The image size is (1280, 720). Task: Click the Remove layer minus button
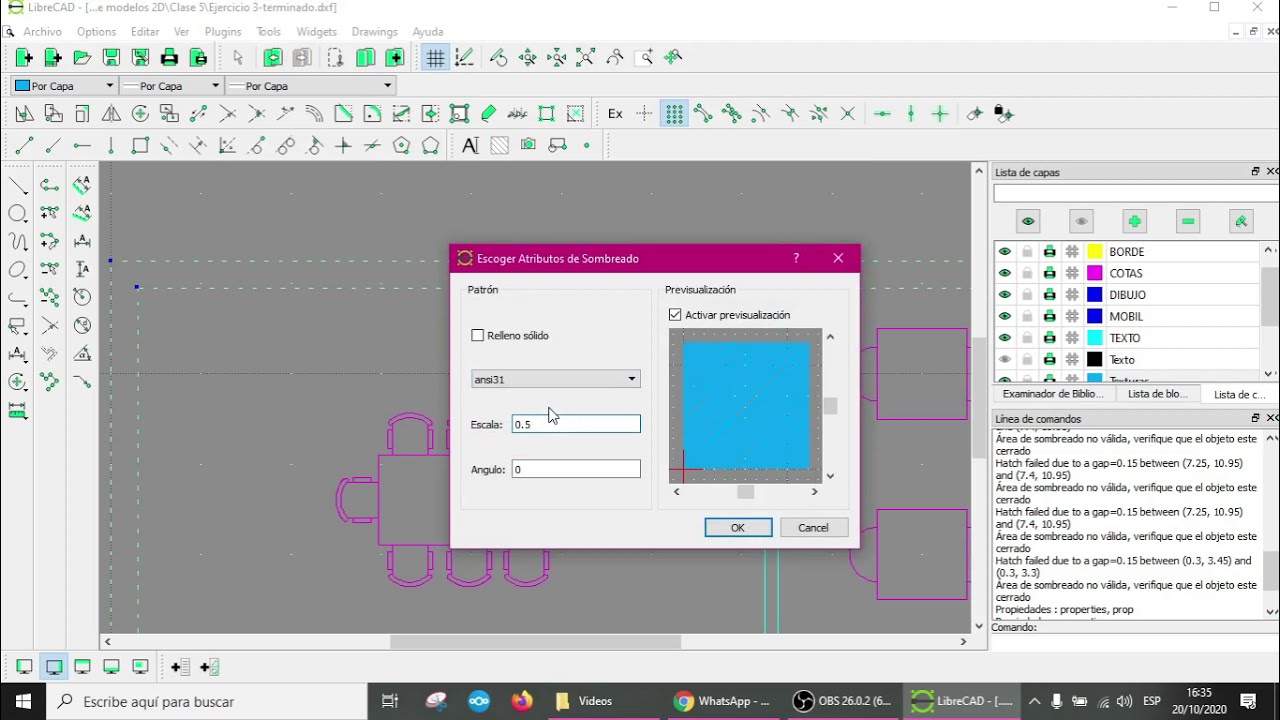tap(1187, 221)
